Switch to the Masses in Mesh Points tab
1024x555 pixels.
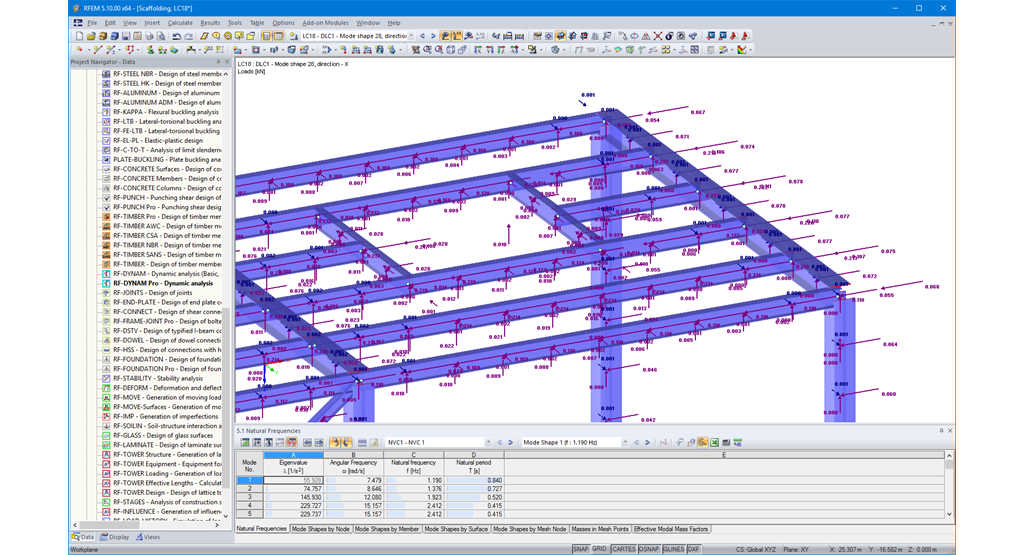point(600,529)
